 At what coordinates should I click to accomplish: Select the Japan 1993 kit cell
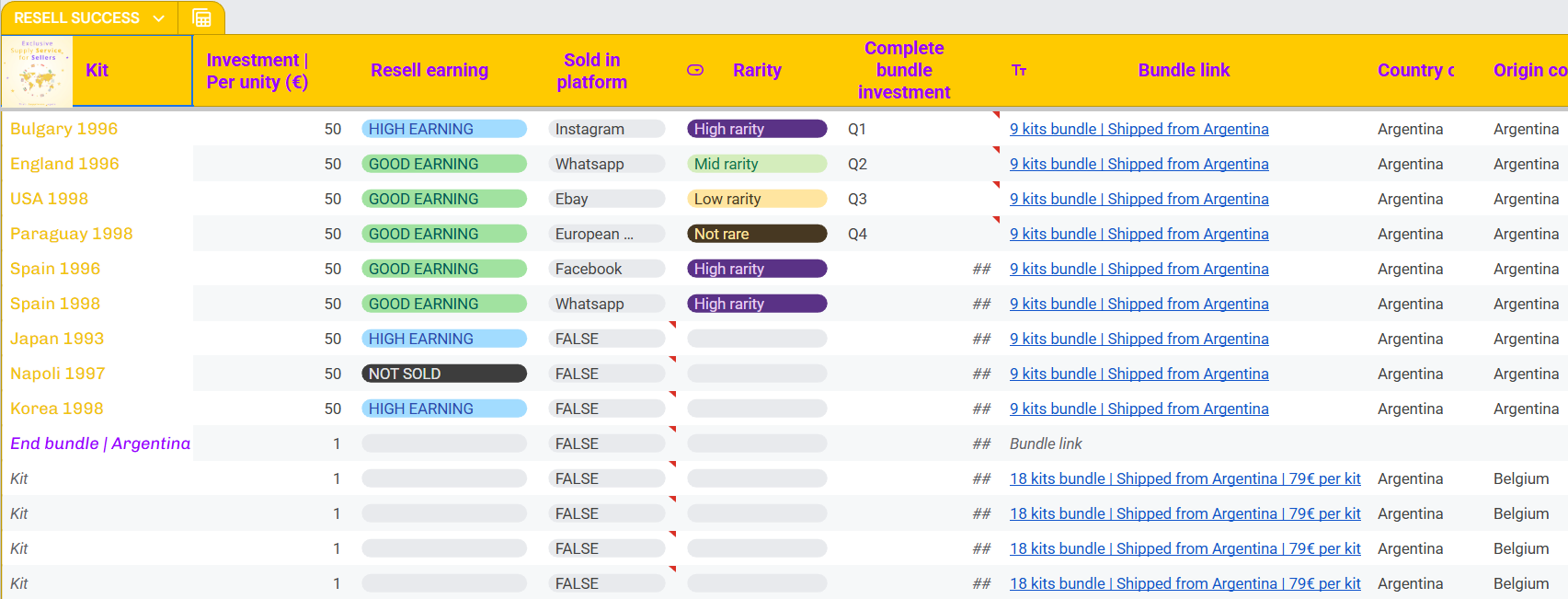(57, 339)
